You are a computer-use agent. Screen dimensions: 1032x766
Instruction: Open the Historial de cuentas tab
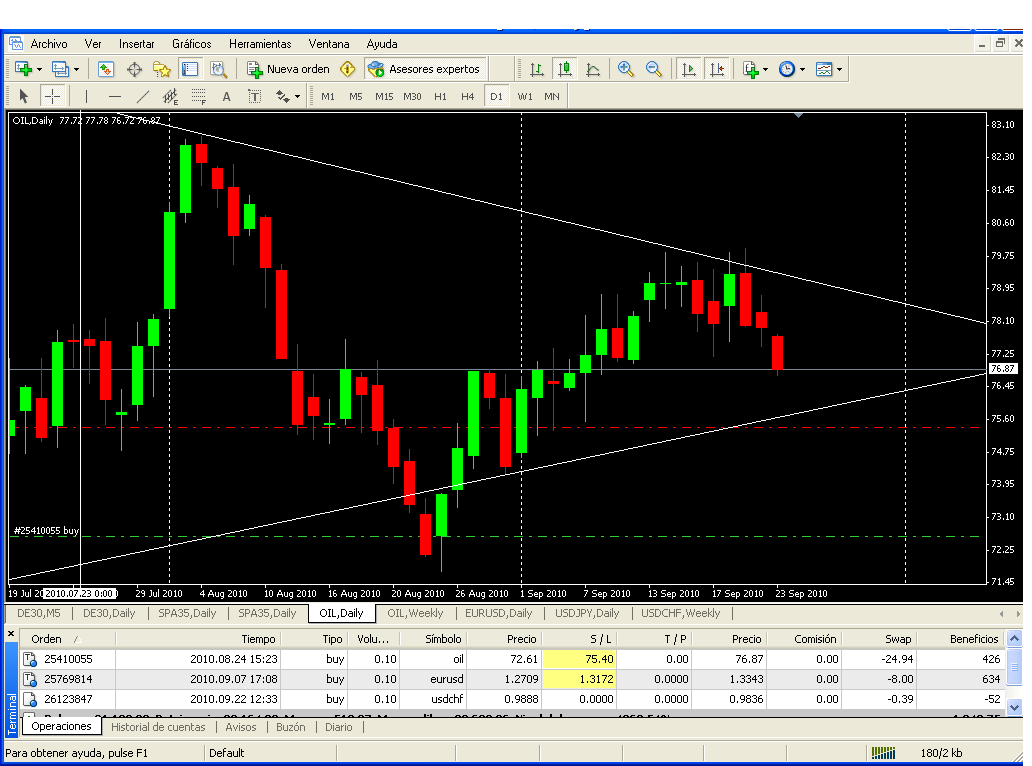158,727
